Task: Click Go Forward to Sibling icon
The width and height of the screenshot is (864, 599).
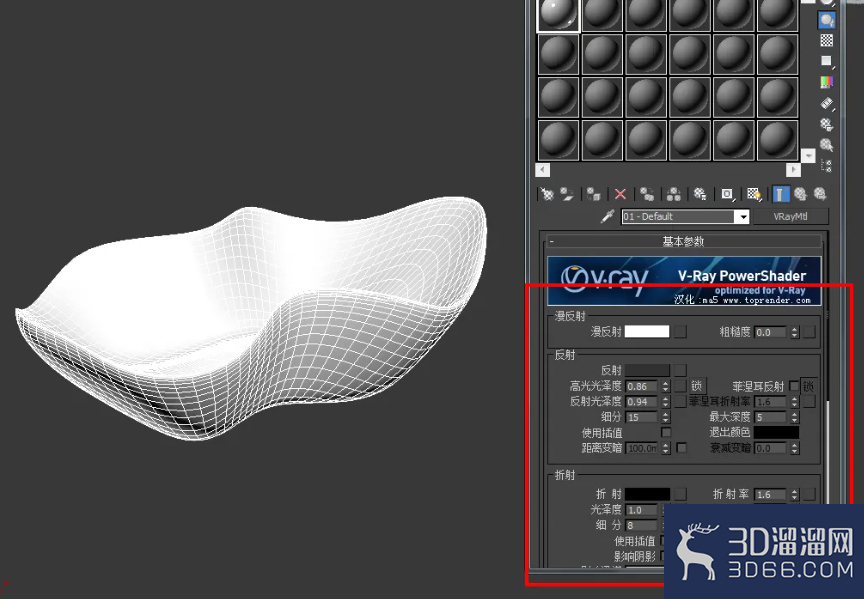Action: coord(820,194)
